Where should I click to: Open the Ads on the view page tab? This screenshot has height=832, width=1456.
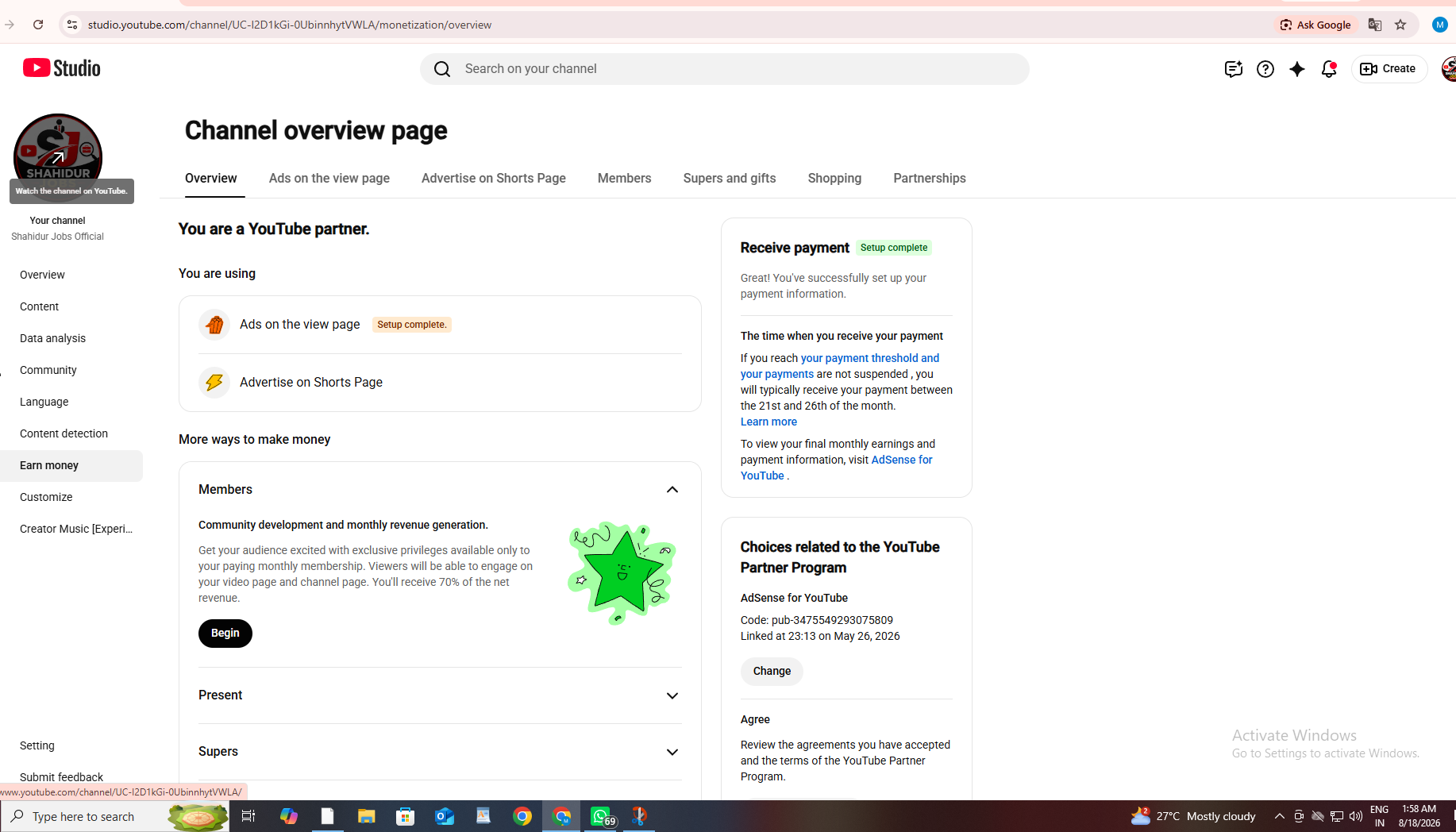click(329, 179)
